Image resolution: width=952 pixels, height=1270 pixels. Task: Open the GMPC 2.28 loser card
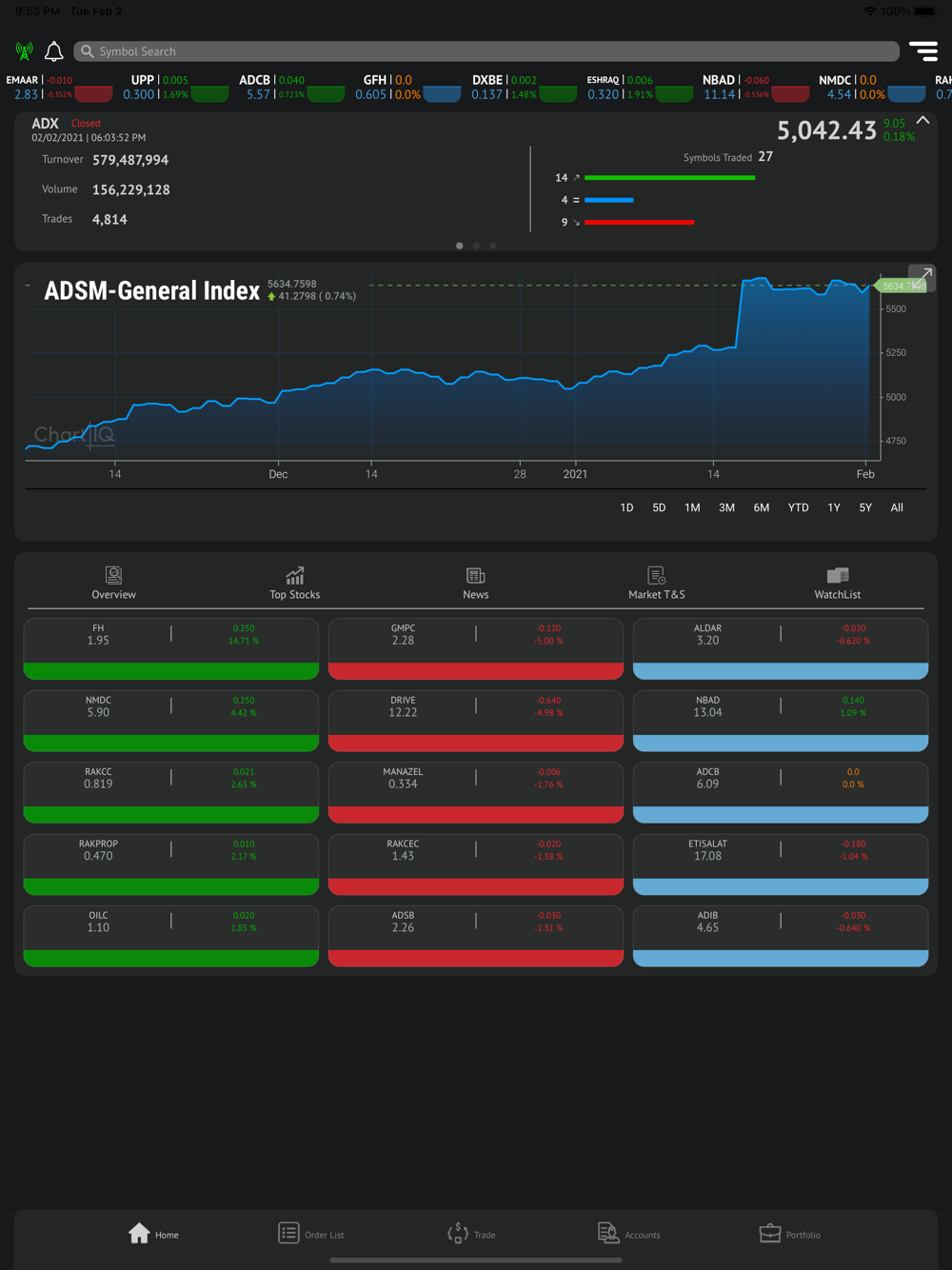pyautogui.click(x=476, y=649)
